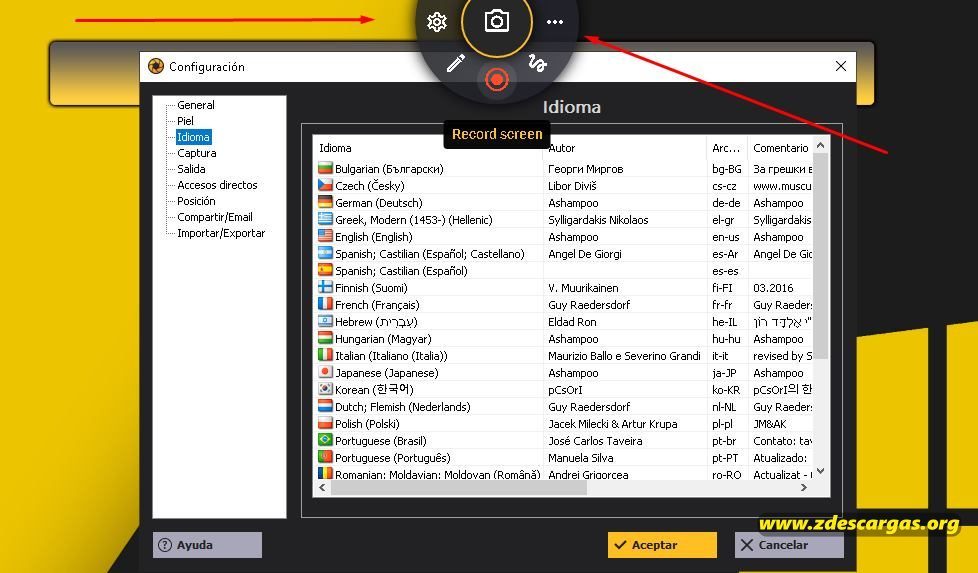Choose the Korean language row
The image size is (978, 573).
tap(564, 390)
